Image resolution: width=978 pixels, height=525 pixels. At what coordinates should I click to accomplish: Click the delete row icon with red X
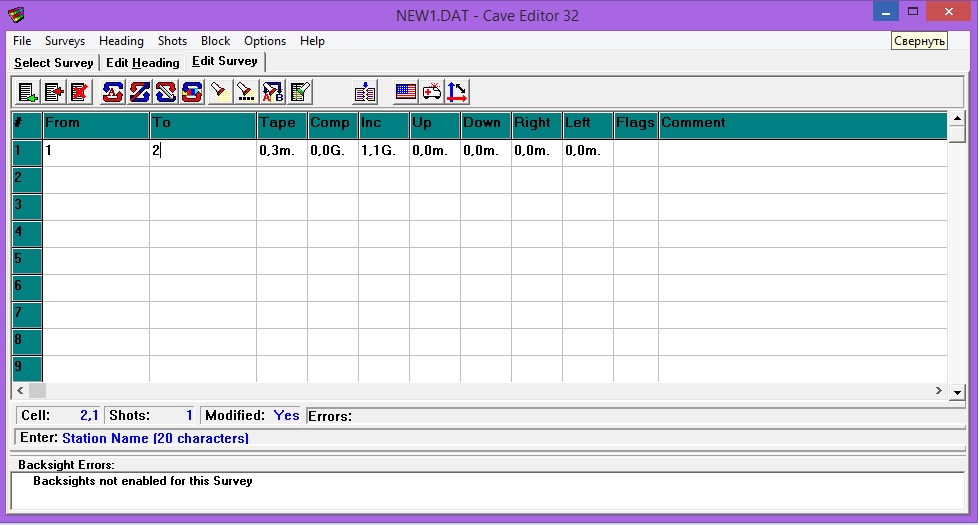80,93
